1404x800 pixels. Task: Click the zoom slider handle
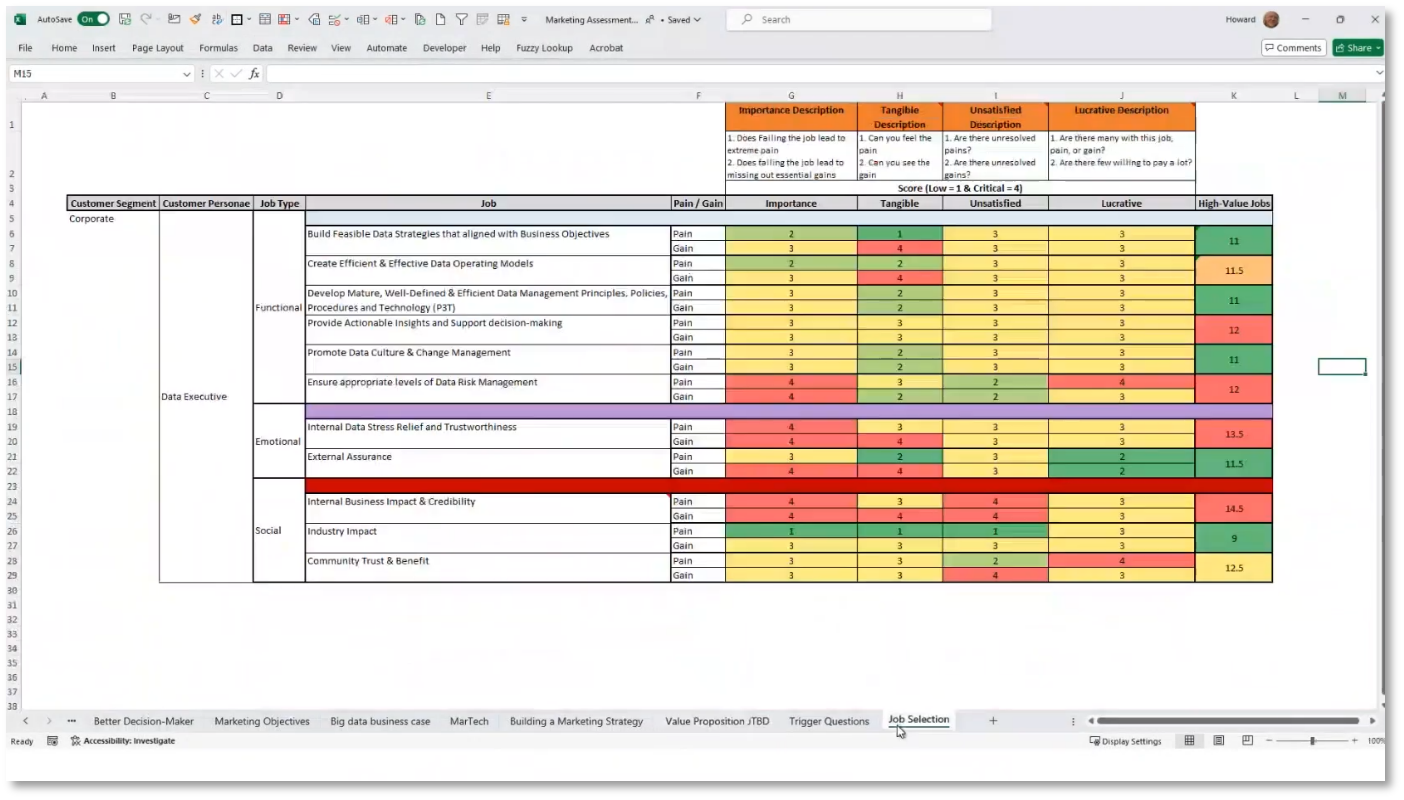coord(1313,741)
